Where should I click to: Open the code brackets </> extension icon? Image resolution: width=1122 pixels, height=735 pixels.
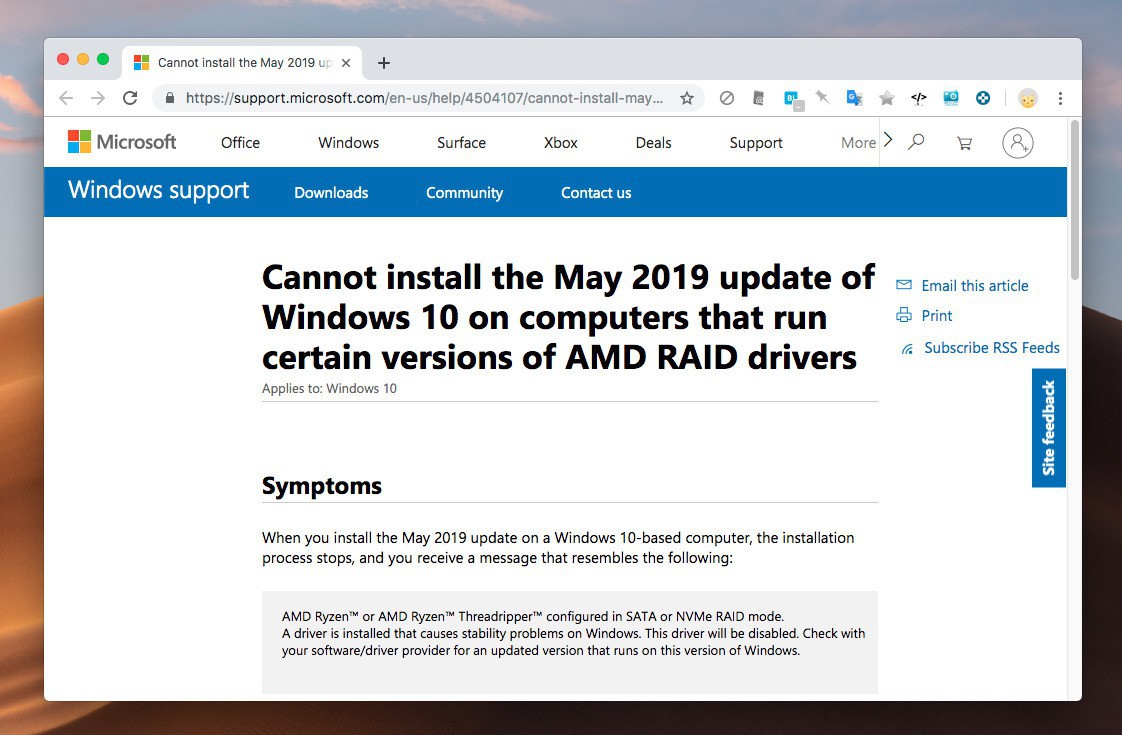coord(919,98)
